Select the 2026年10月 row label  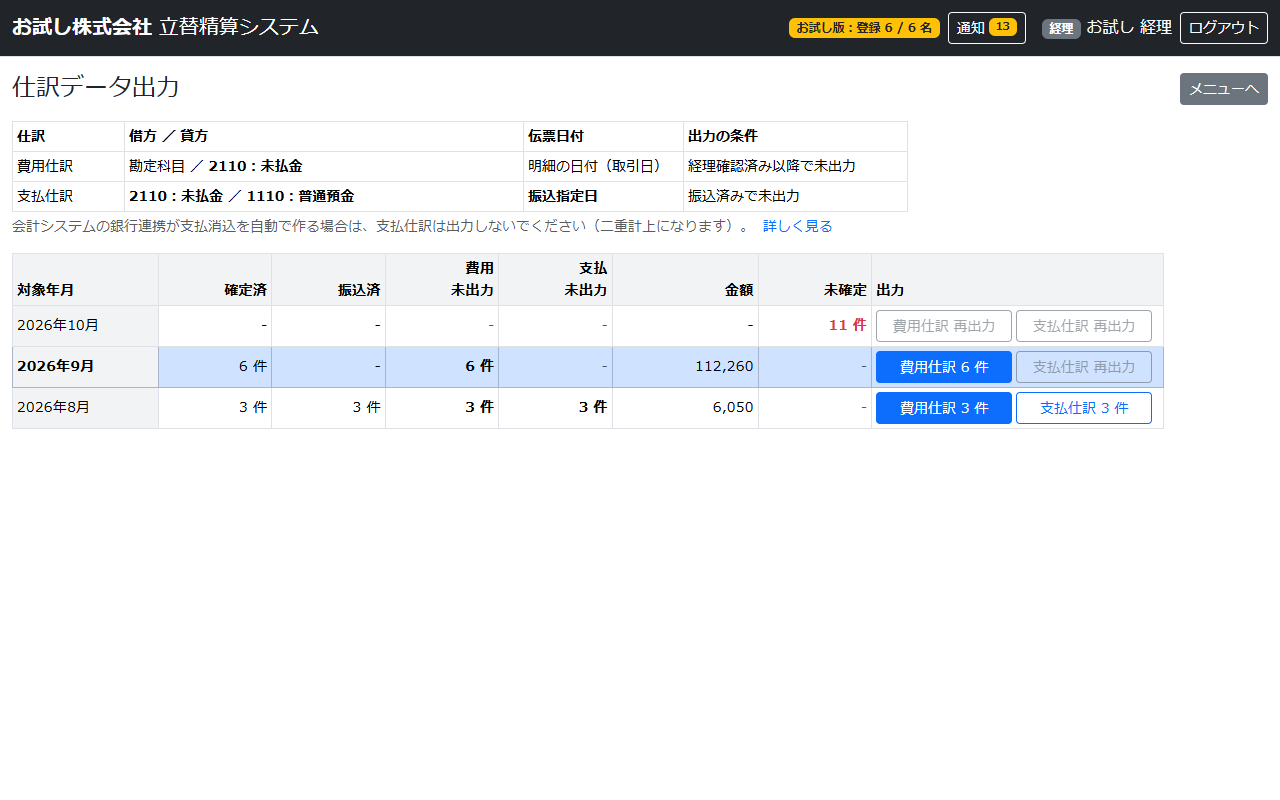85,326
